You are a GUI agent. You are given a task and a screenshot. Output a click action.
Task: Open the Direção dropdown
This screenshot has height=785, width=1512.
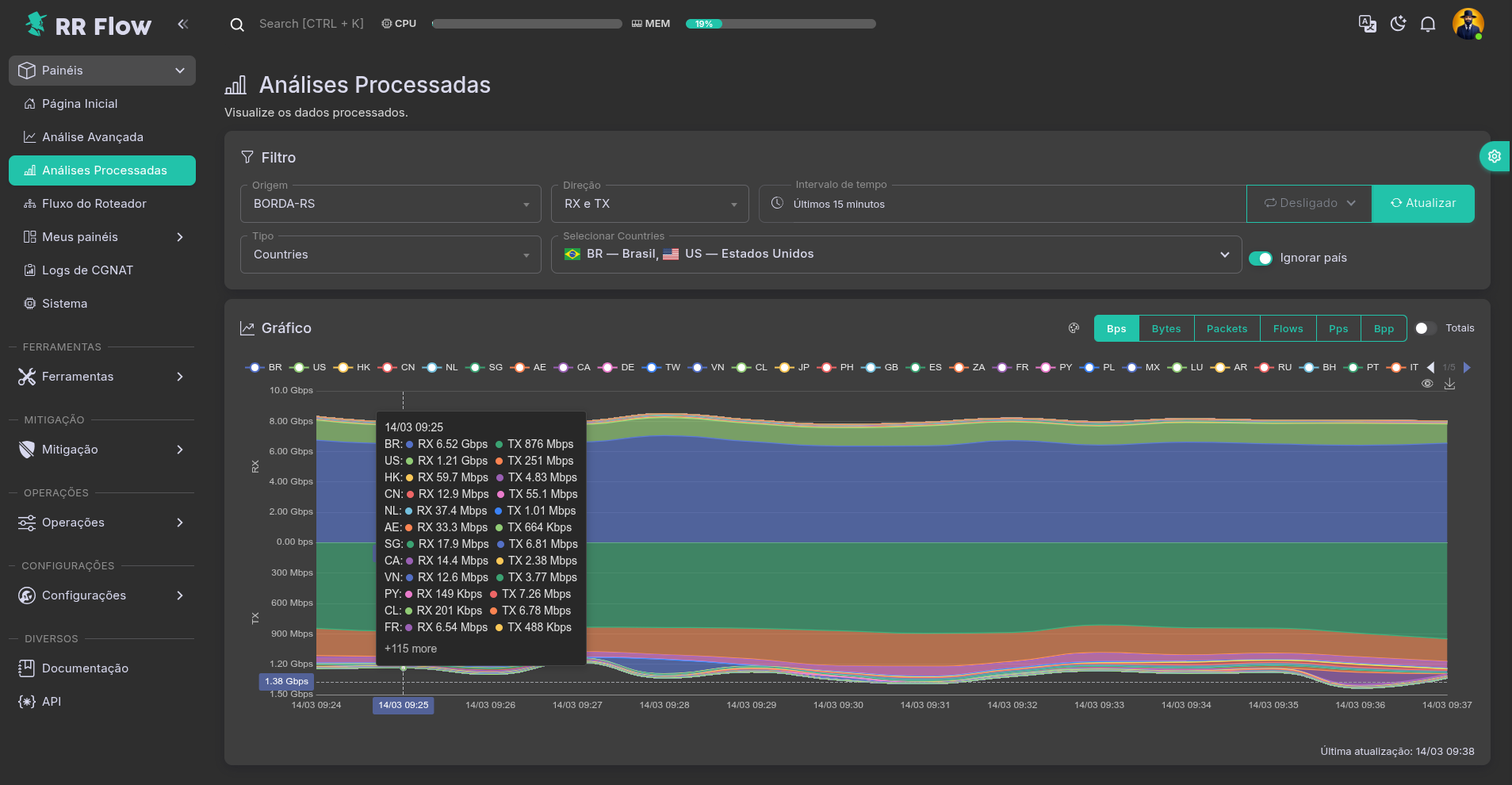click(649, 204)
